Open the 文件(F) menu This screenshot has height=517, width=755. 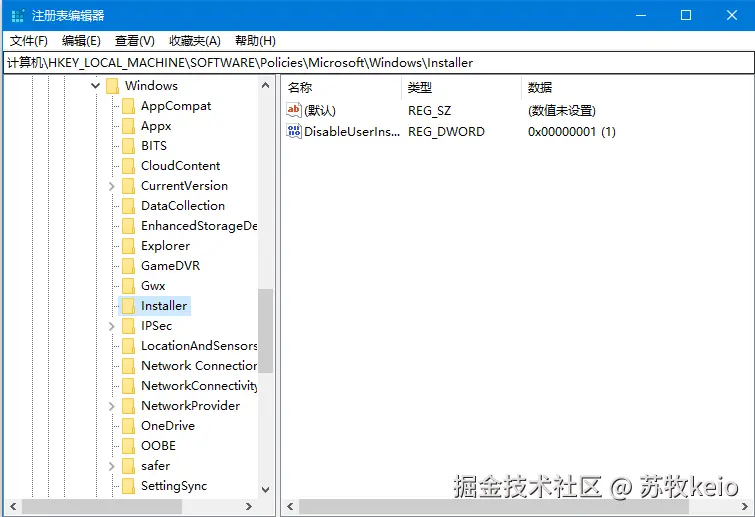[29, 41]
